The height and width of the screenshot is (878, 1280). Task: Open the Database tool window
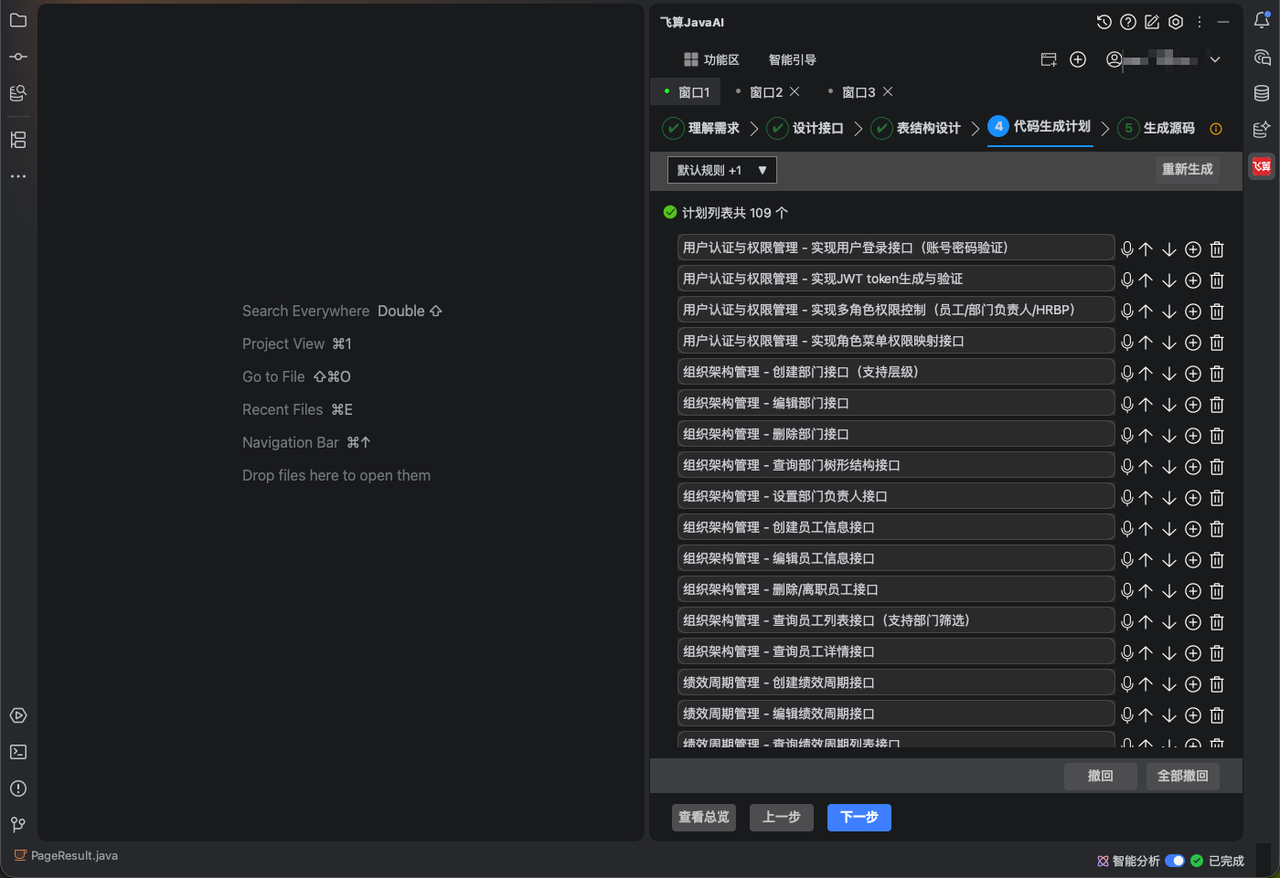pos(1262,93)
